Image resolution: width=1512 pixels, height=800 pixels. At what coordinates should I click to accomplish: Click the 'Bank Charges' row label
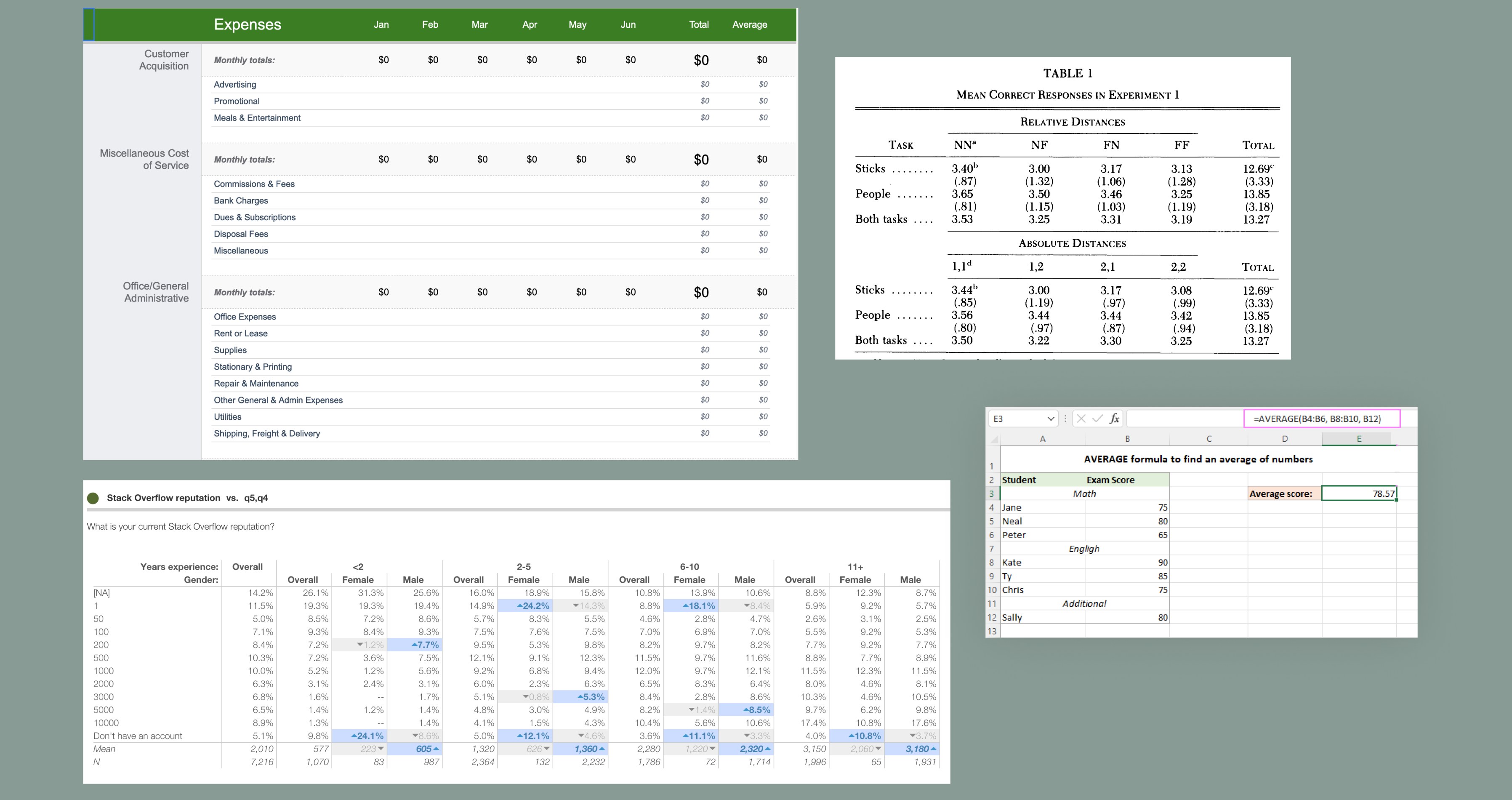241,201
